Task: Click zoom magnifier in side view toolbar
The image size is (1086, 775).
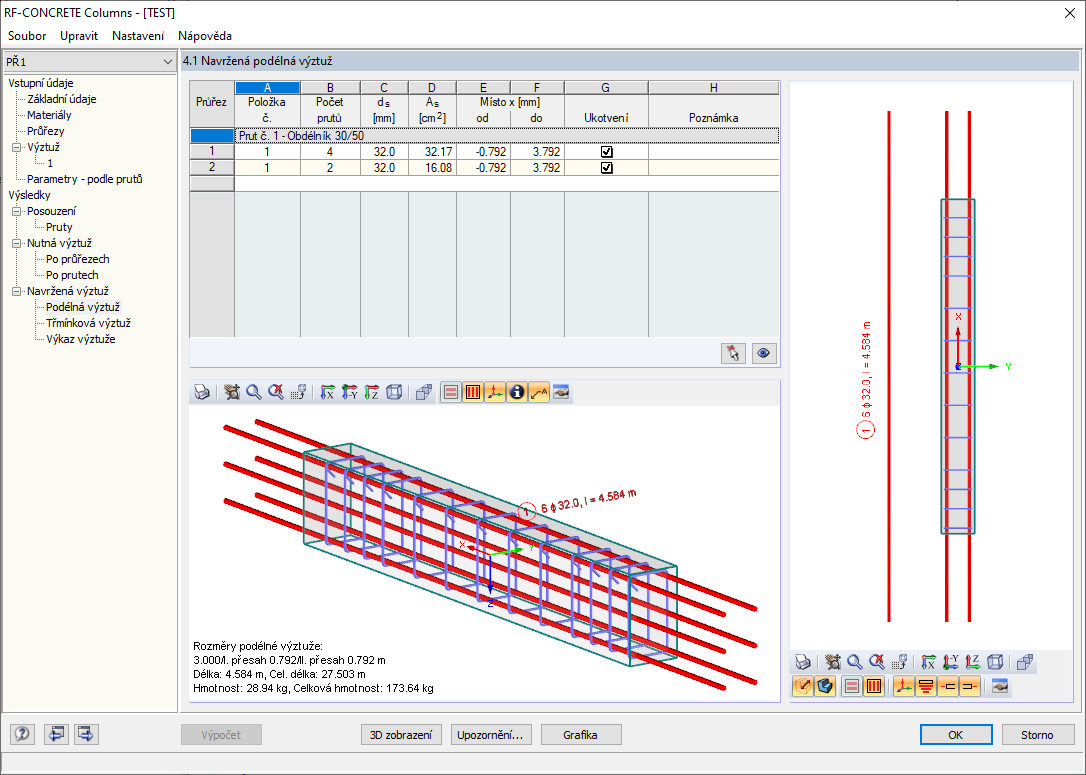Action: 855,662
